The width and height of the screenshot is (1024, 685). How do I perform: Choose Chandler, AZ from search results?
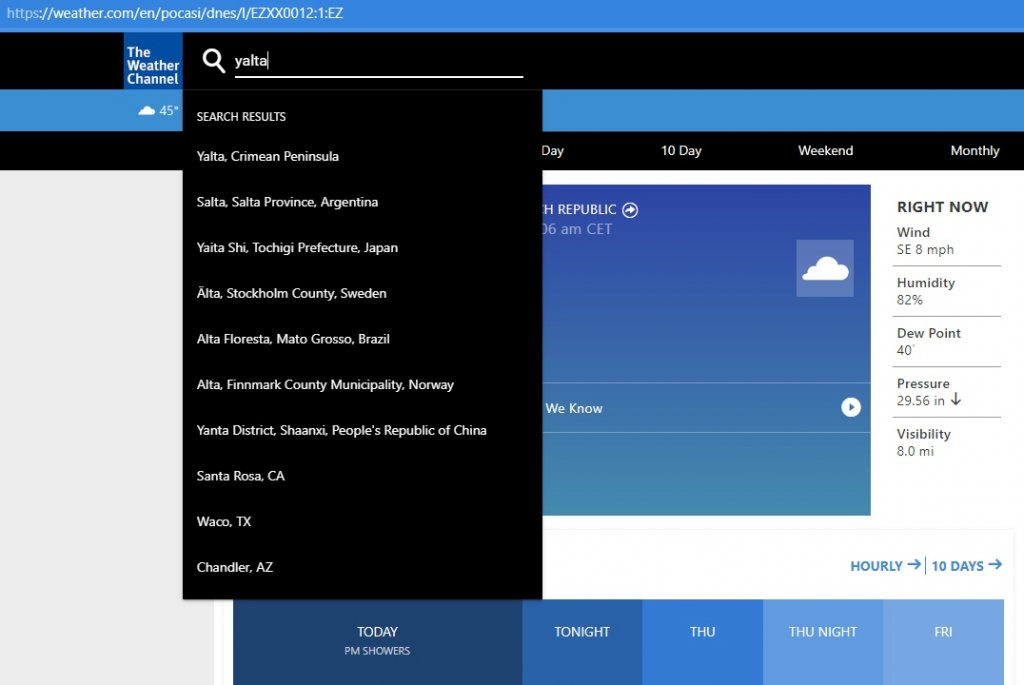click(x=235, y=567)
